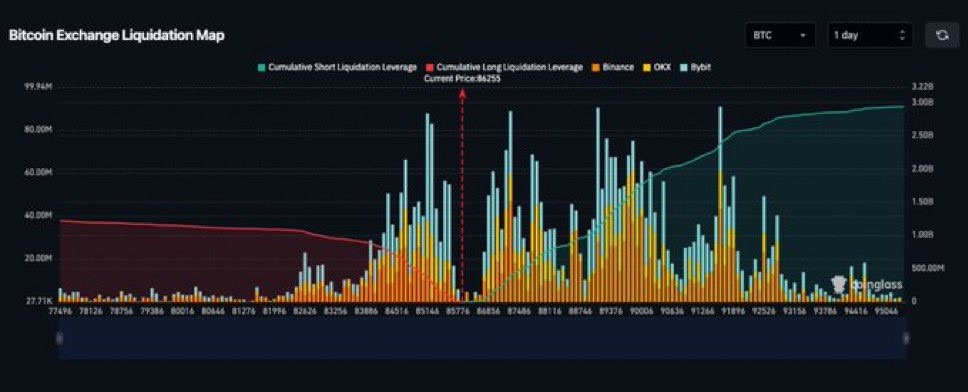This screenshot has height=392, width=968.
Task: Click the 86856 x-axis label
Action: [x=488, y=312]
